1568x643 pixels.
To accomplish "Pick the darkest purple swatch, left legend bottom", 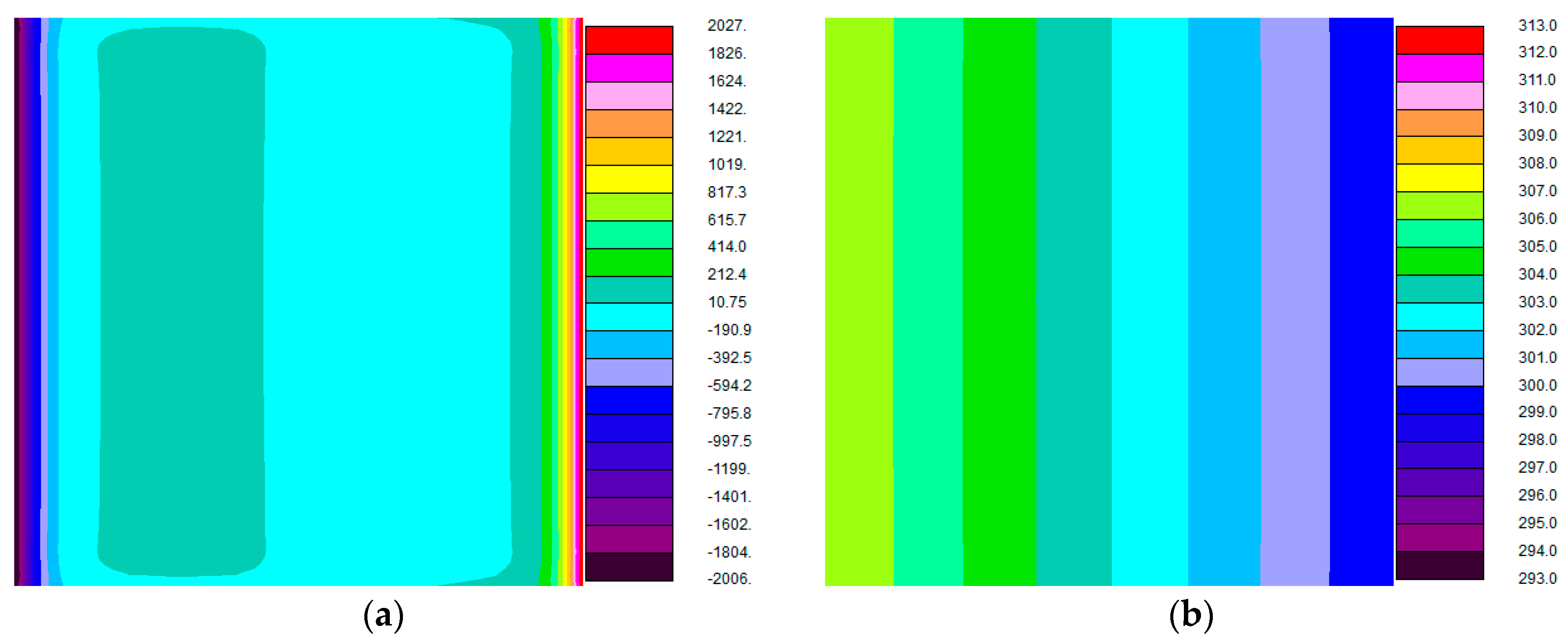I will pos(629,566).
